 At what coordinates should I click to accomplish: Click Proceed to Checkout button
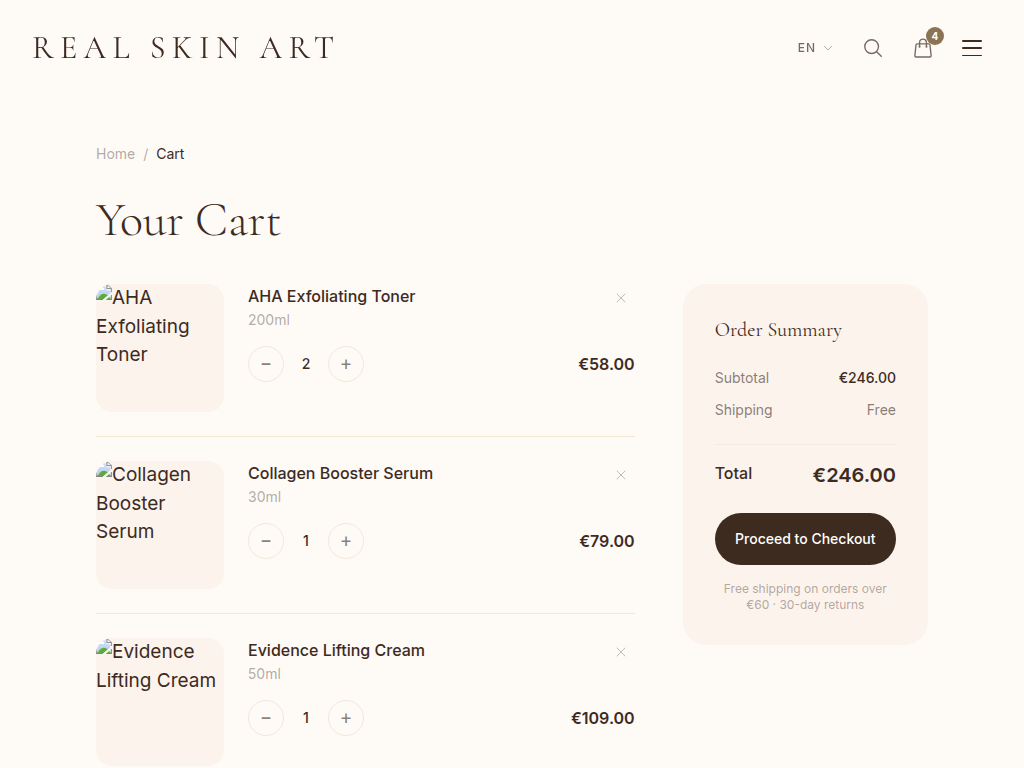(x=805, y=539)
